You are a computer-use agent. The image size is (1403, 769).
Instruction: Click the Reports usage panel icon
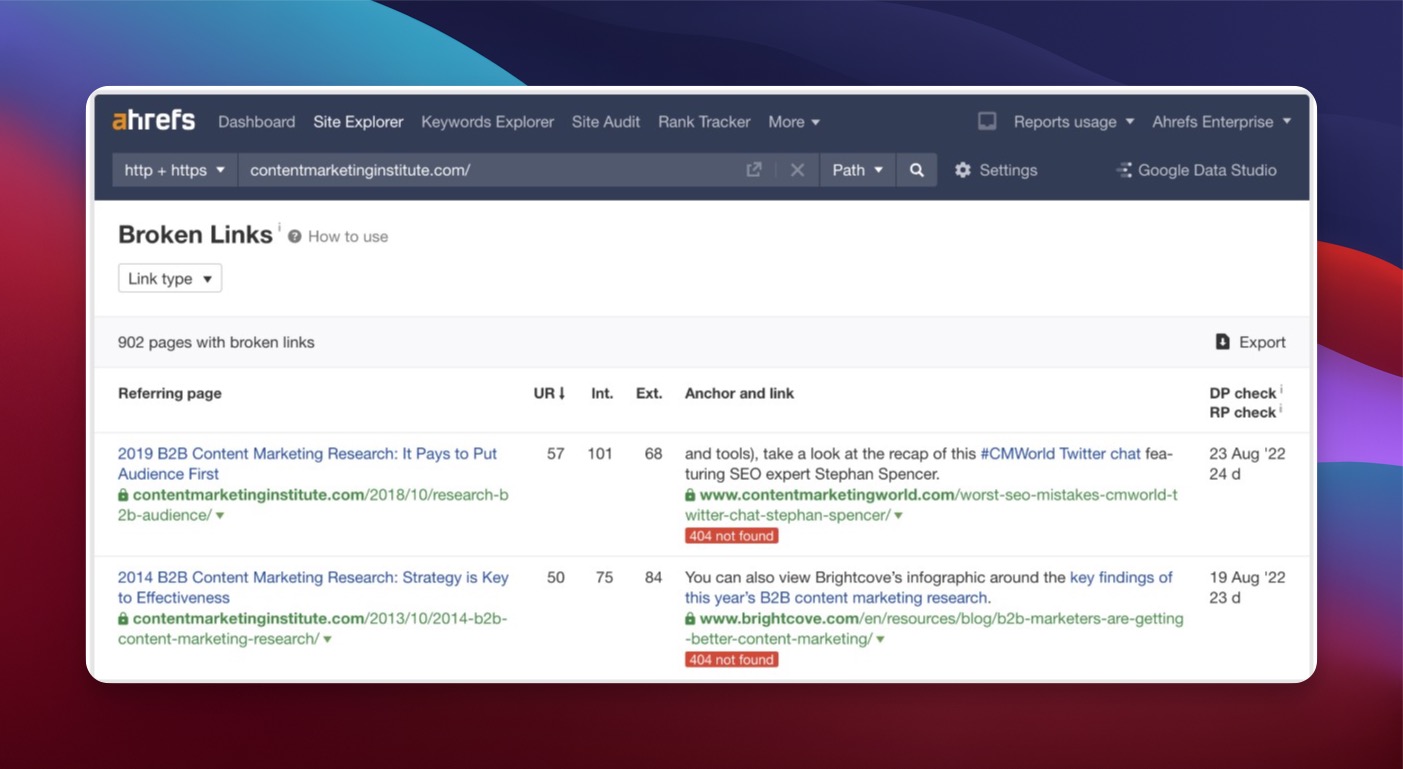point(986,121)
